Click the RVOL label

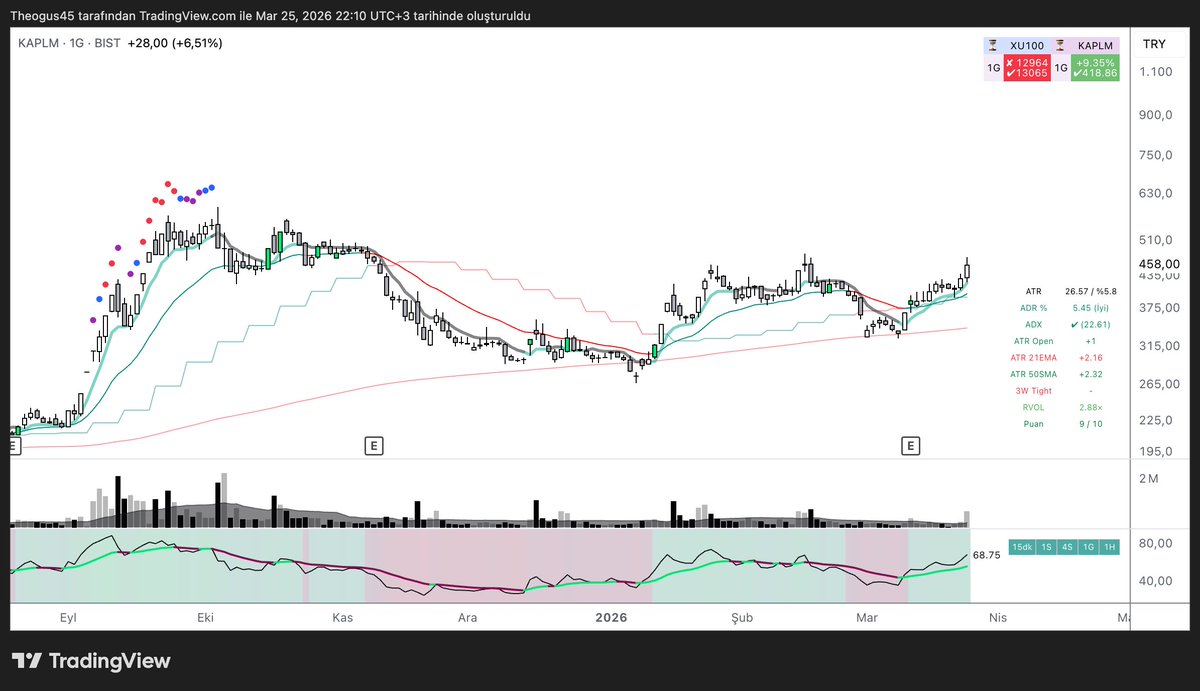click(x=1033, y=407)
